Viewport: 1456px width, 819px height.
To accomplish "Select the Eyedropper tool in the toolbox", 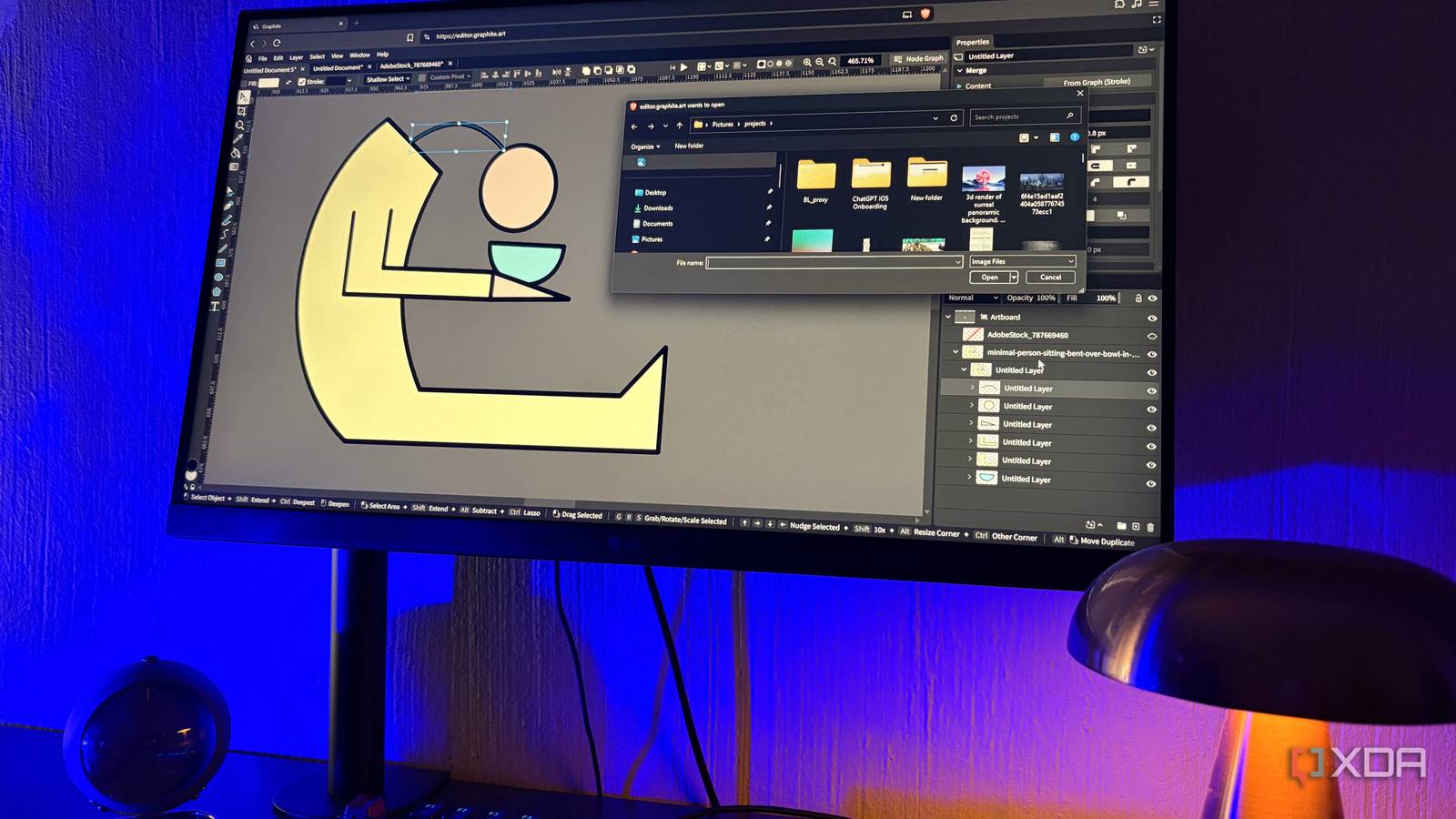I will pyautogui.click(x=238, y=139).
